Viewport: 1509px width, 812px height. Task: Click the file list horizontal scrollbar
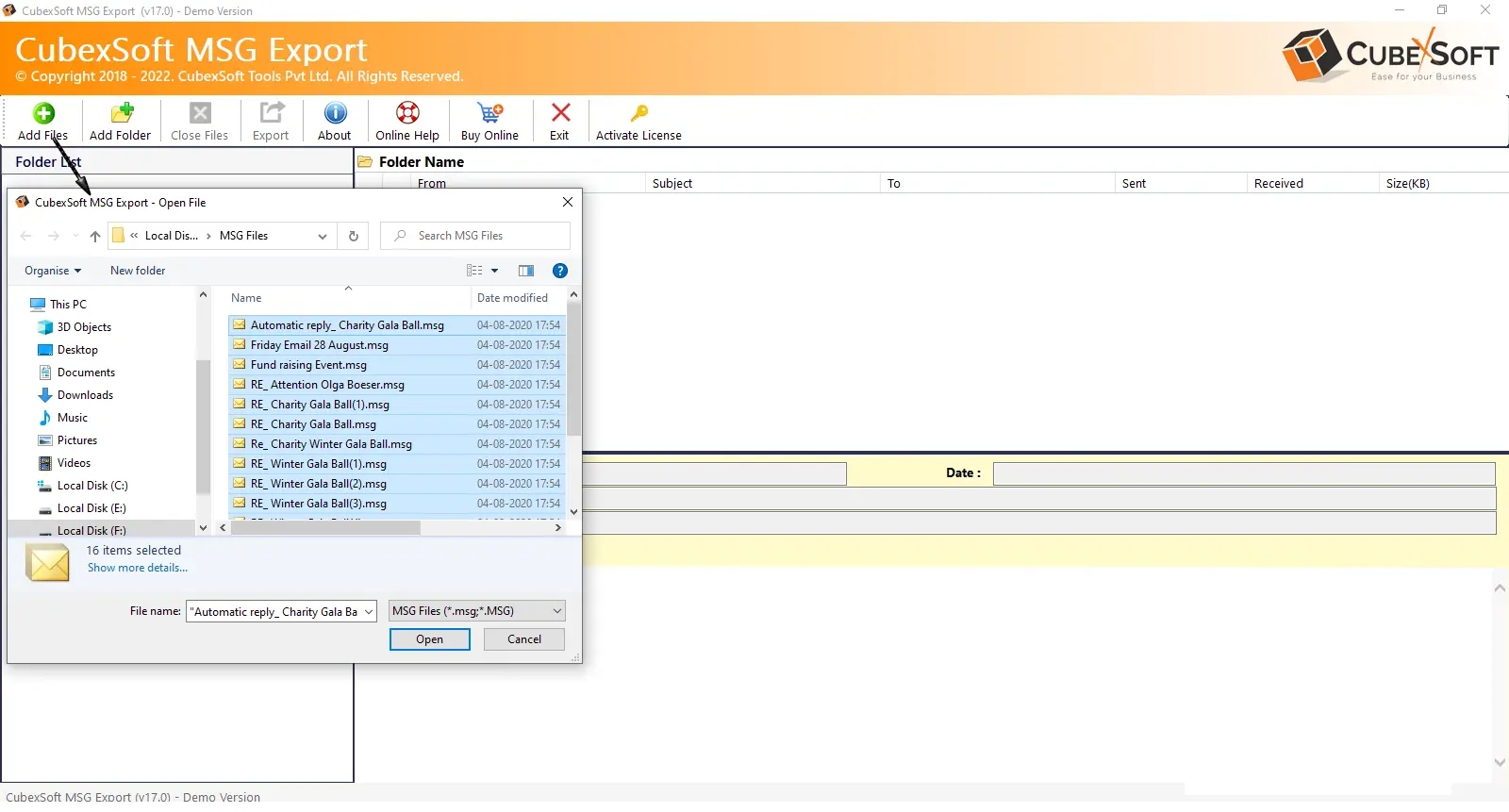click(325, 528)
